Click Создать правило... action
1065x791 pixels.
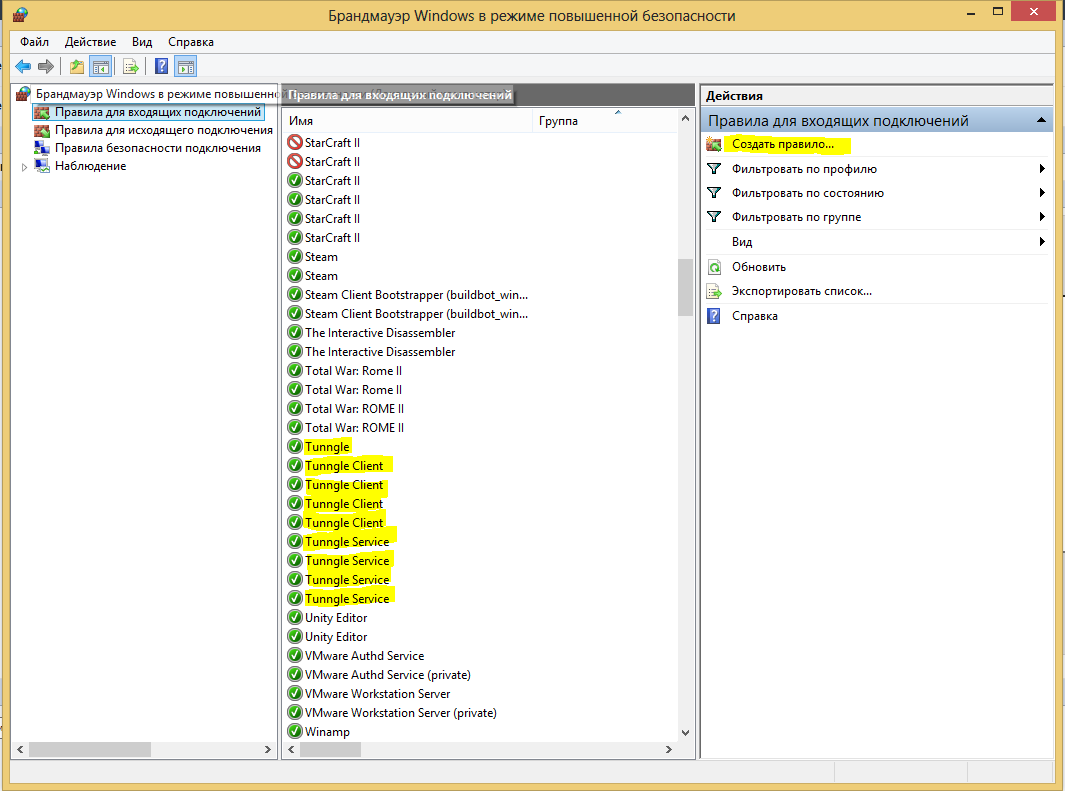pyautogui.click(x=782, y=144)
